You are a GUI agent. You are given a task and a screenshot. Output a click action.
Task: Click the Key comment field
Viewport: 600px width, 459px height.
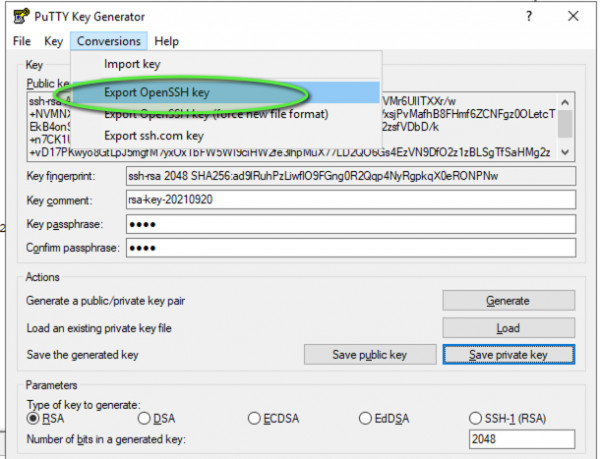pyautogui.click(x=351, y=200)
